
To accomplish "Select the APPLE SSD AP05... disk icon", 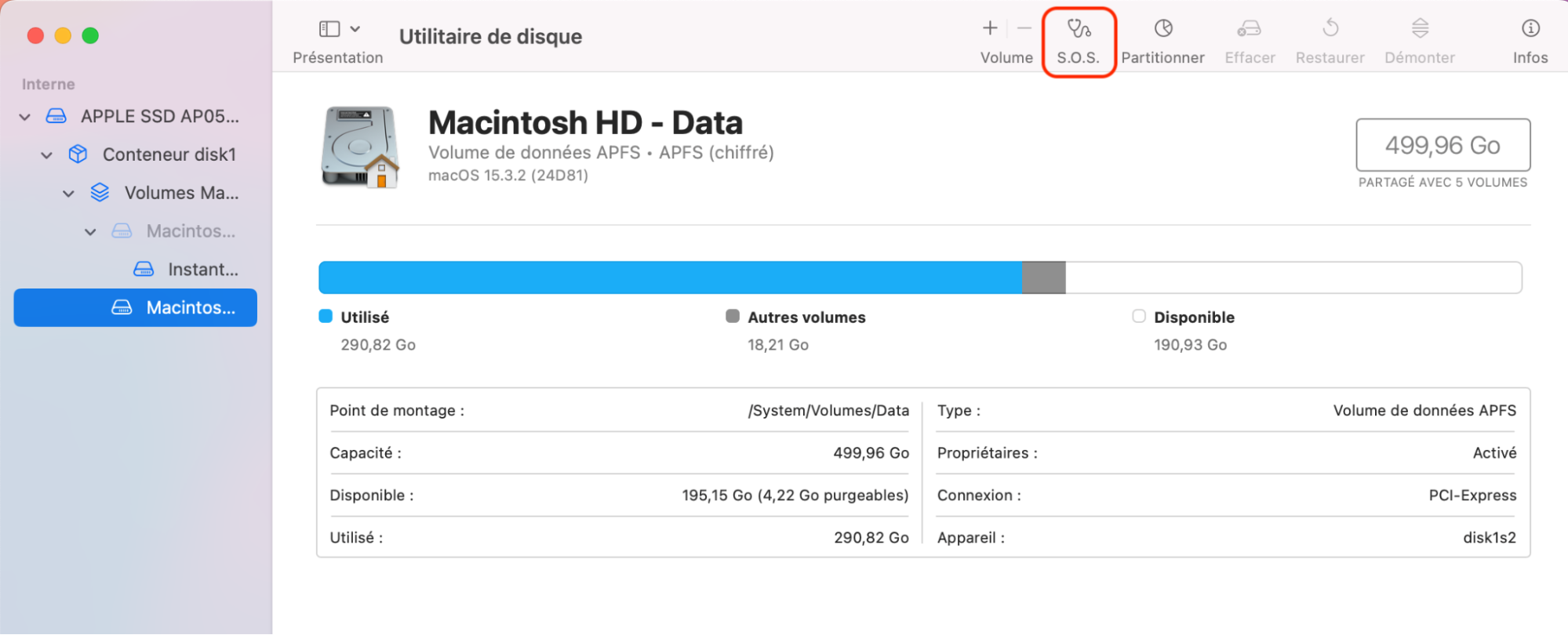I will [x=56, y=116].
